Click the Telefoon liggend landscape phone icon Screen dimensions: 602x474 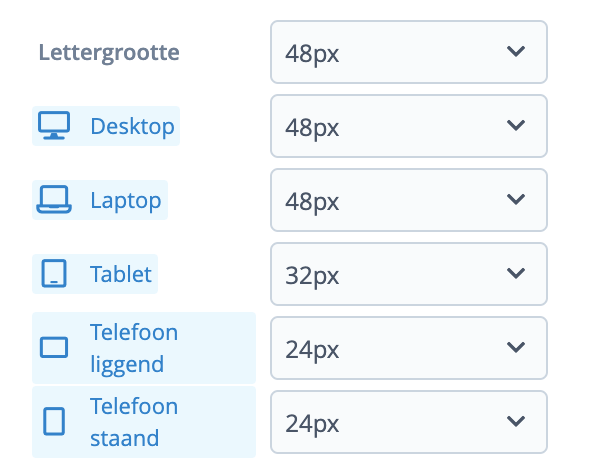click(x=53, y=348)
